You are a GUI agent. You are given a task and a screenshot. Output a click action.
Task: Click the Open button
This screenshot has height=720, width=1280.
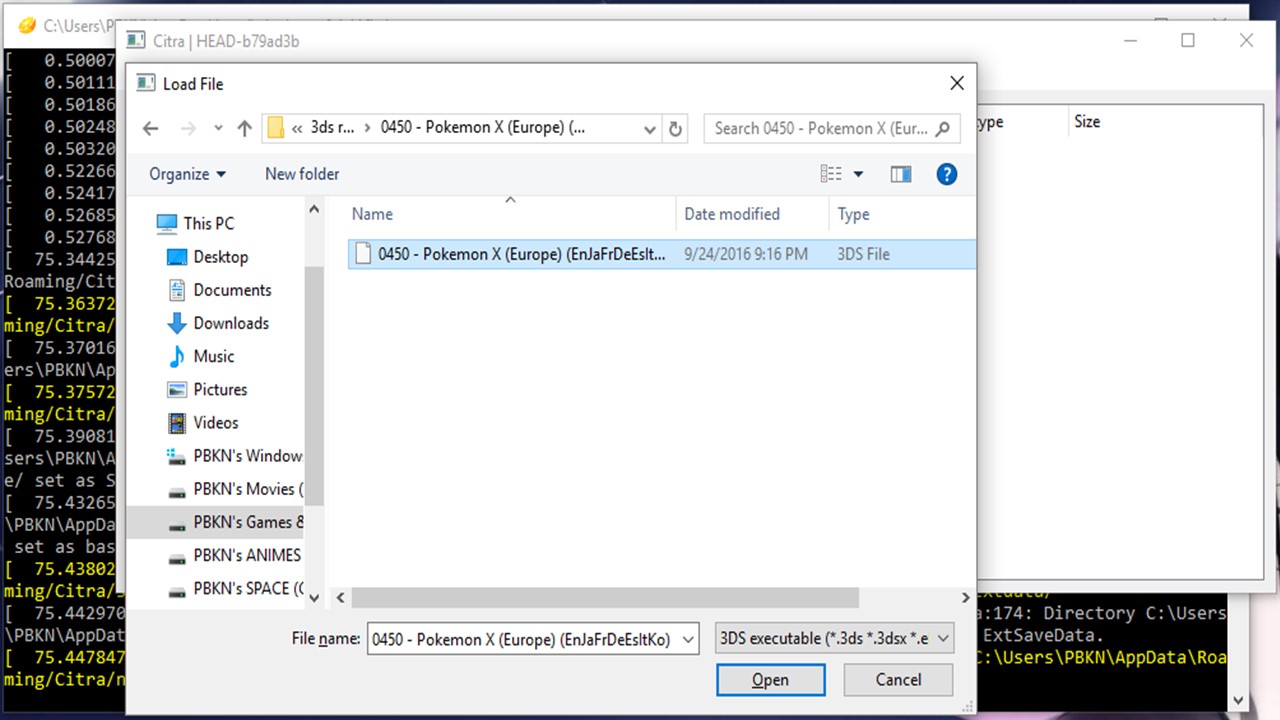tap(770, 680)
